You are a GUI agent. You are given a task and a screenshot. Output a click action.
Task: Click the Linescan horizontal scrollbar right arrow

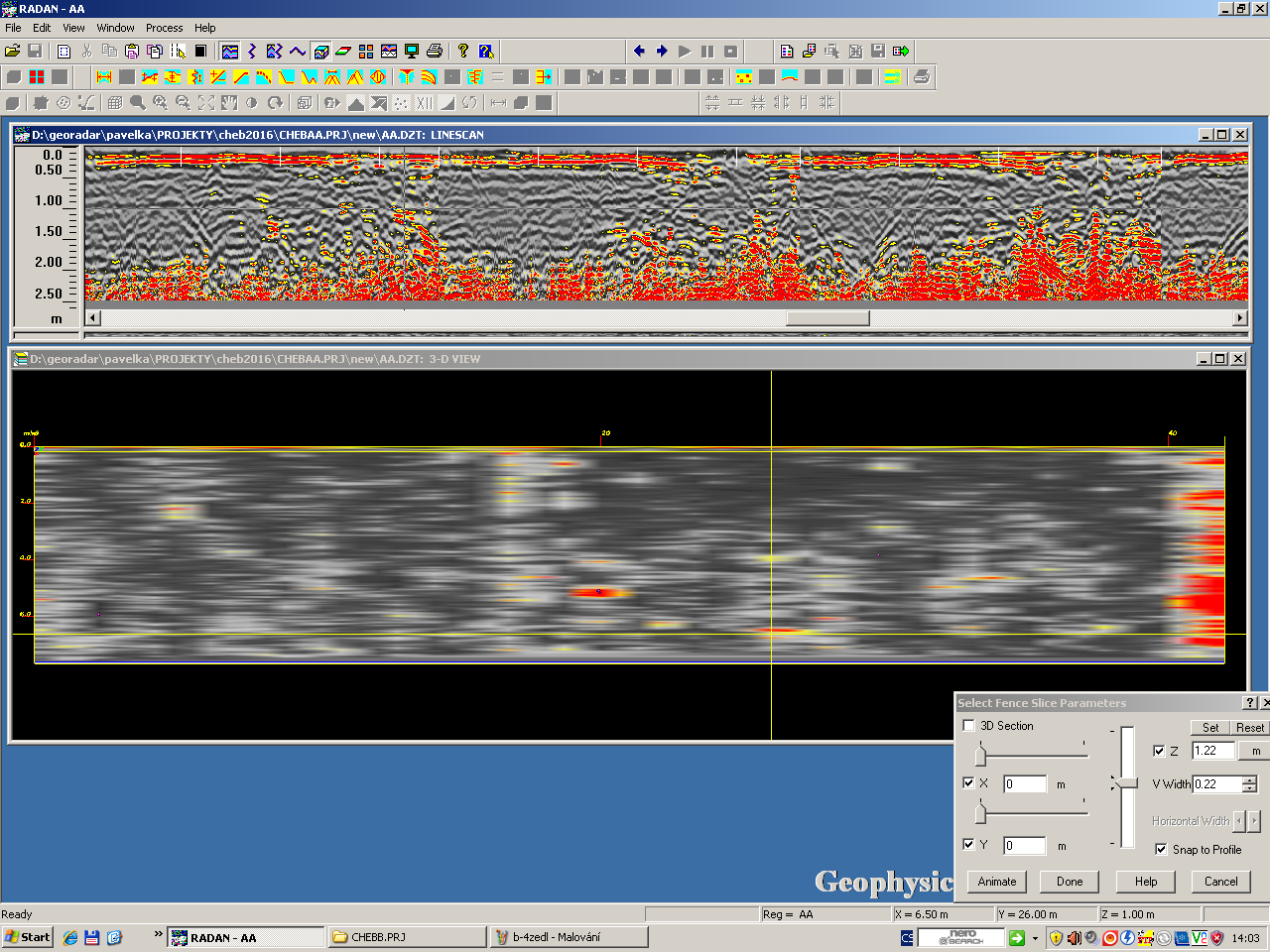coord(1239,317)
